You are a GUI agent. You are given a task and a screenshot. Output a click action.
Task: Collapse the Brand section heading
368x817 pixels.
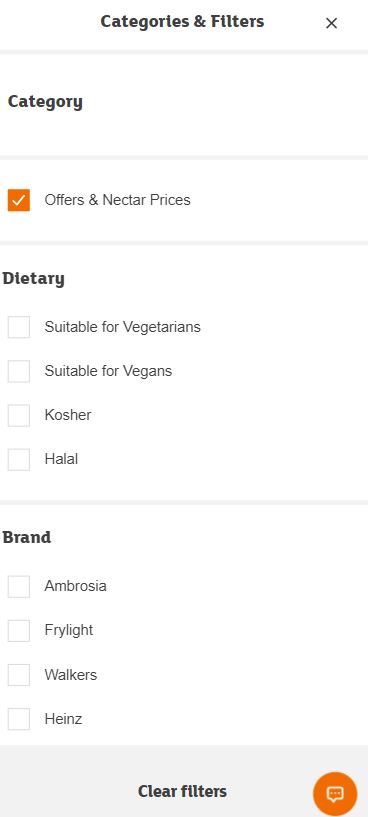[x=27, y=537]
